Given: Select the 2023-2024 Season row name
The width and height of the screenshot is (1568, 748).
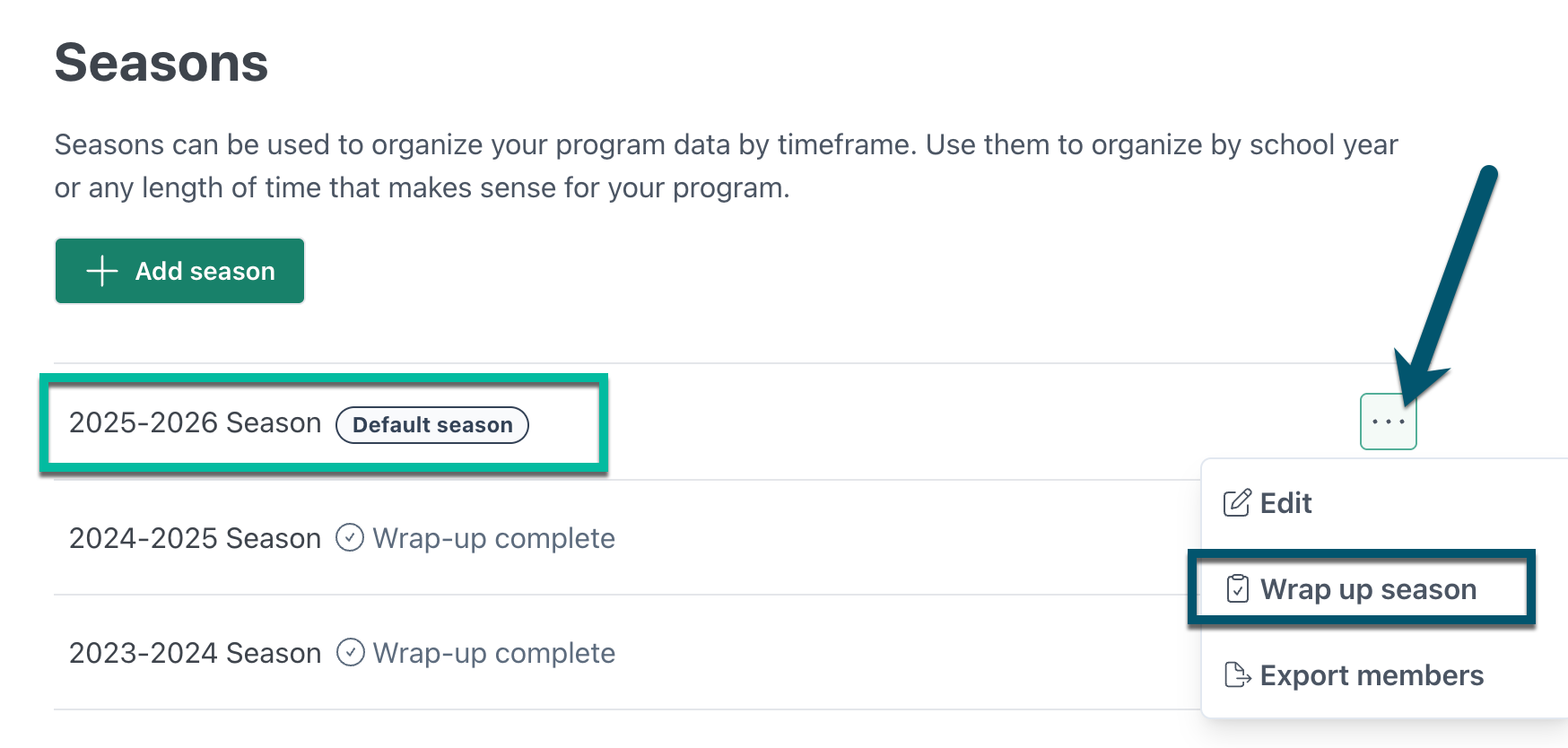Looking at the screenshot, I should 195,653.
